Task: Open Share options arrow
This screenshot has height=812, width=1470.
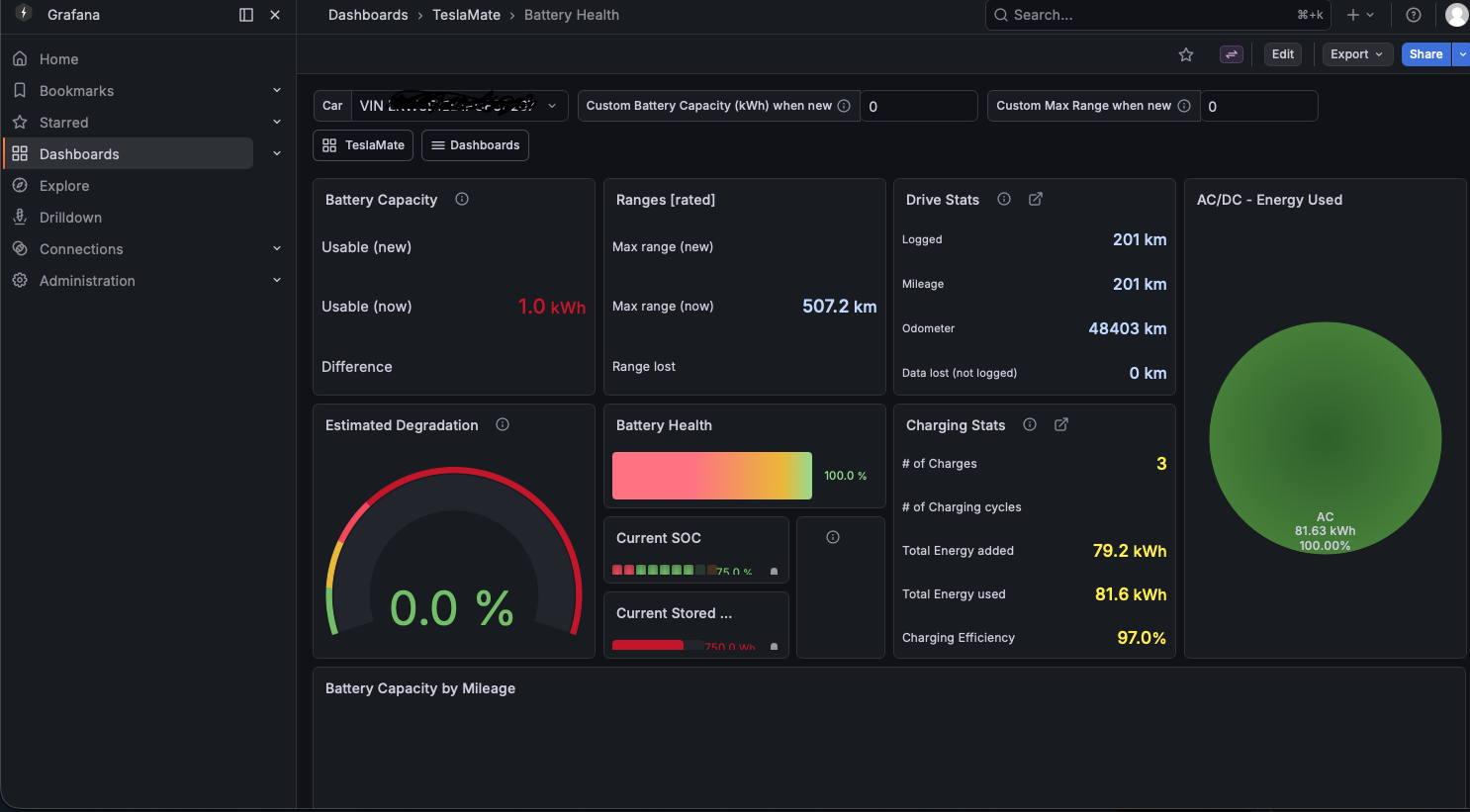Action: tap(1462, 54)
